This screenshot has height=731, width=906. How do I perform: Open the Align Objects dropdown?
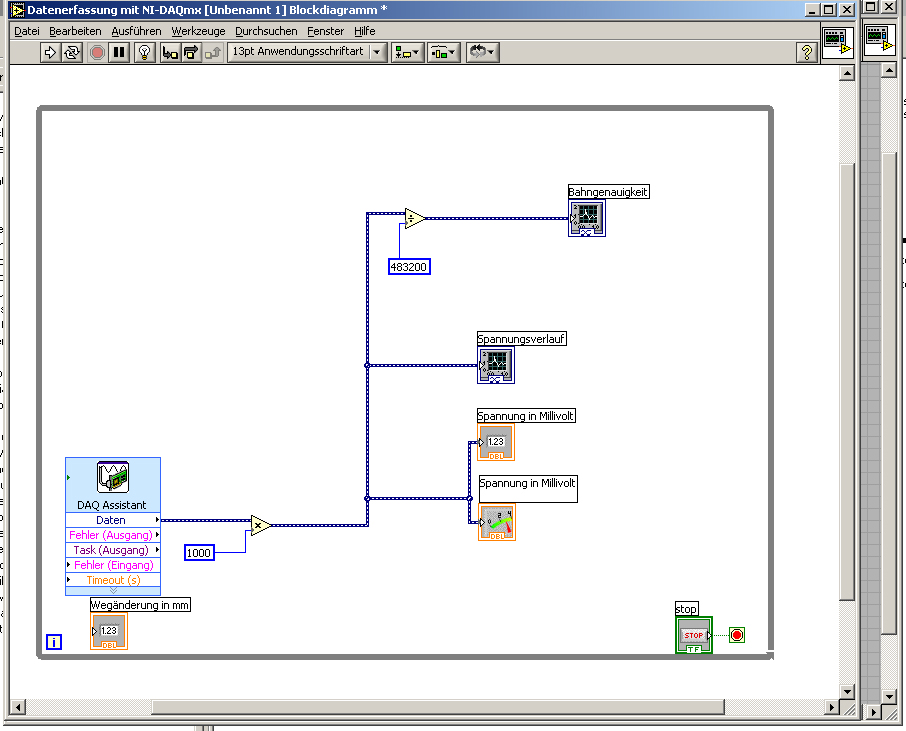click(408, 53)
